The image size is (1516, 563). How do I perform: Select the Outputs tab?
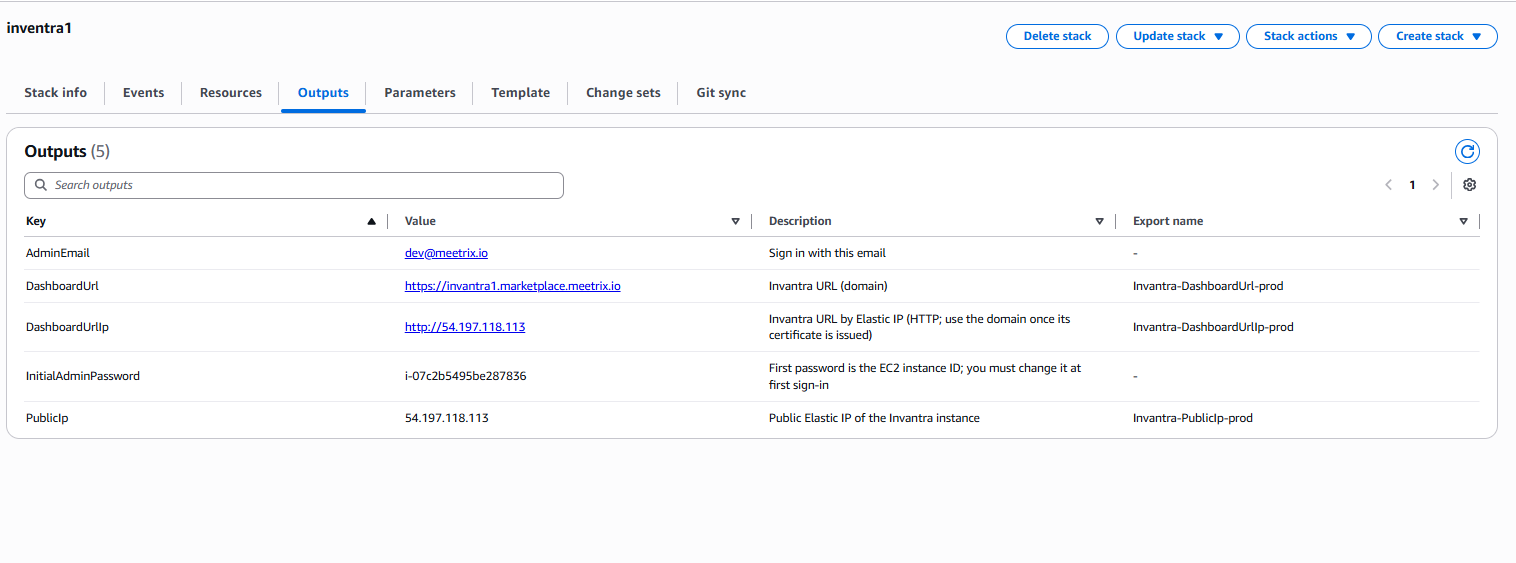pyautogui.click(x=323, y=93)
